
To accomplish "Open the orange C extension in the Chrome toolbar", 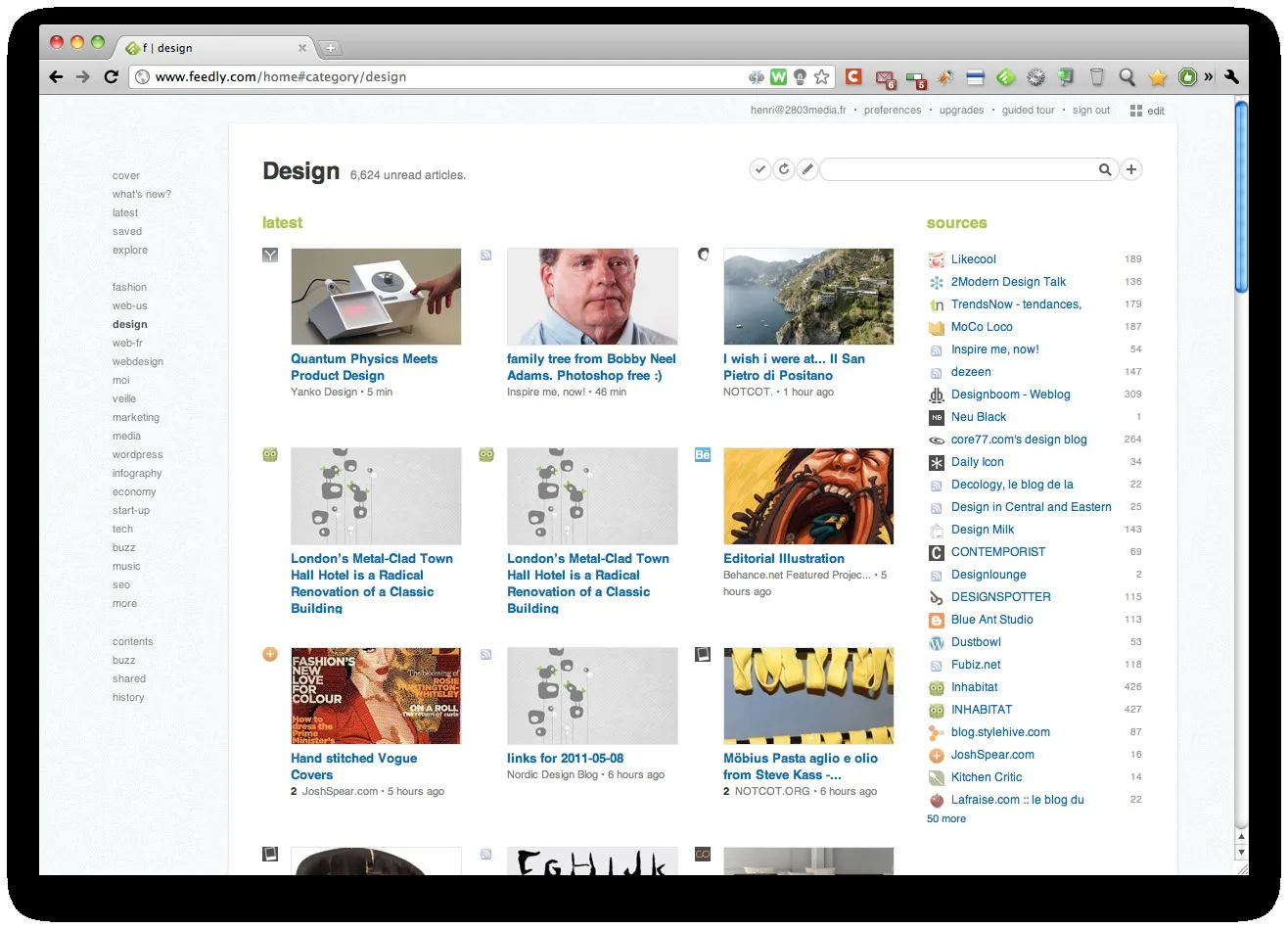I will [x=854, y=76].
